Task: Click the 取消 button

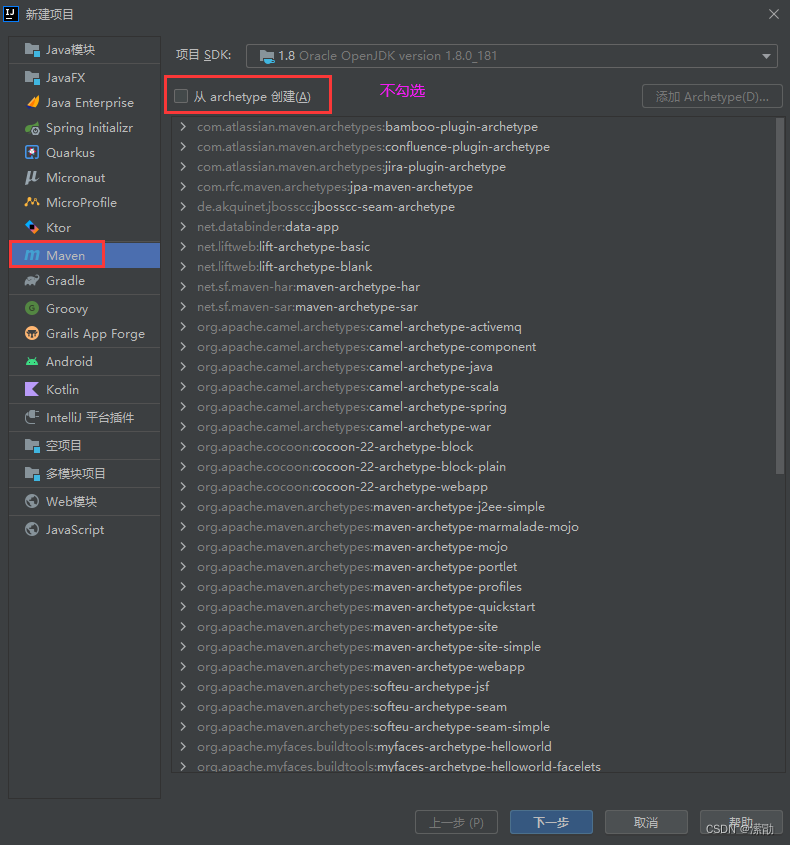Action: pyautogui.click(x=646, y=822)
